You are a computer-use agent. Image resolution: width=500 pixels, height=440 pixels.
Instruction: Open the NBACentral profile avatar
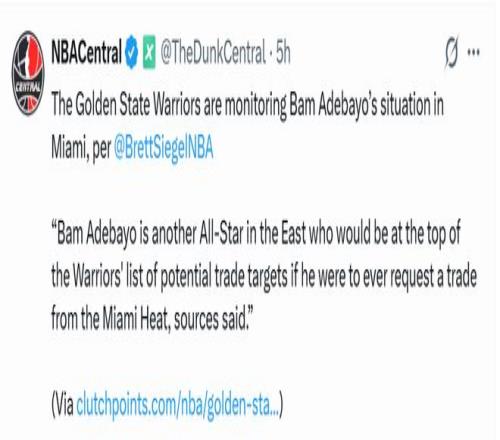(x=28, y=73)
